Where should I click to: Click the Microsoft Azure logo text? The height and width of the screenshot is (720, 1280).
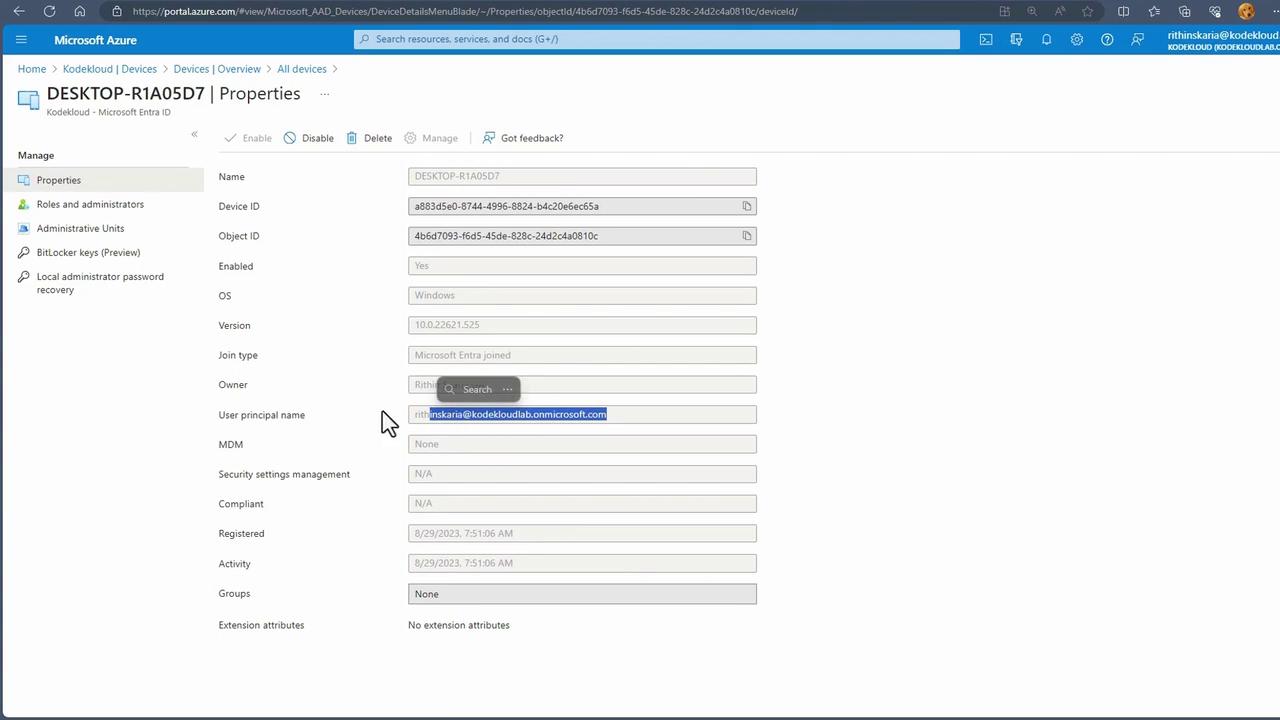click(x=95, y=40)
